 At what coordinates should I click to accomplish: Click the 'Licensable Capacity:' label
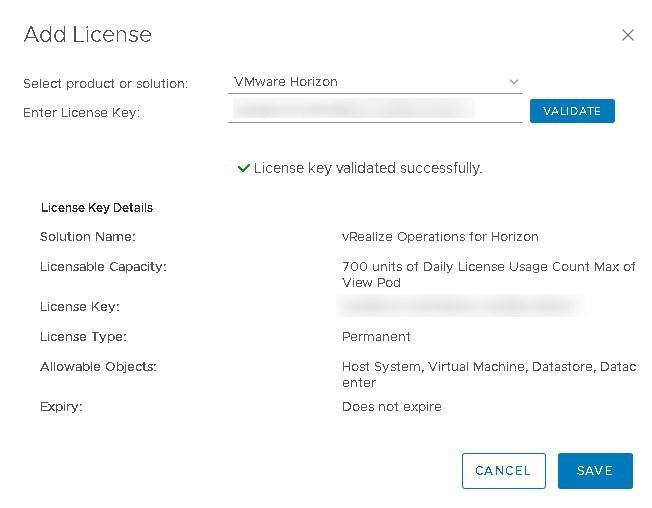103,267
